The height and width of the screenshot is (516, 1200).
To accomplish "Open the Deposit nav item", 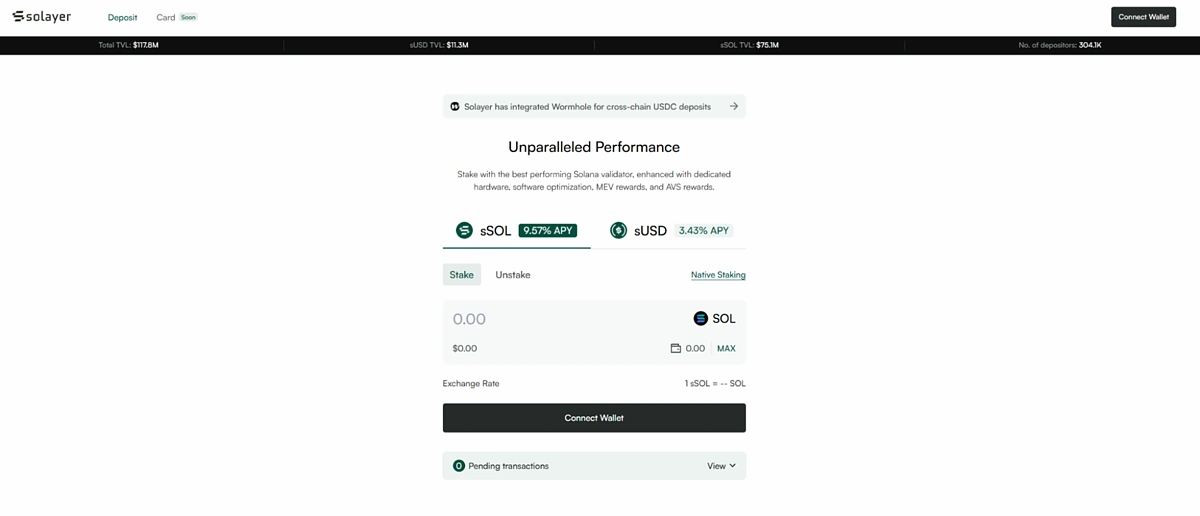I will [123, 17].
